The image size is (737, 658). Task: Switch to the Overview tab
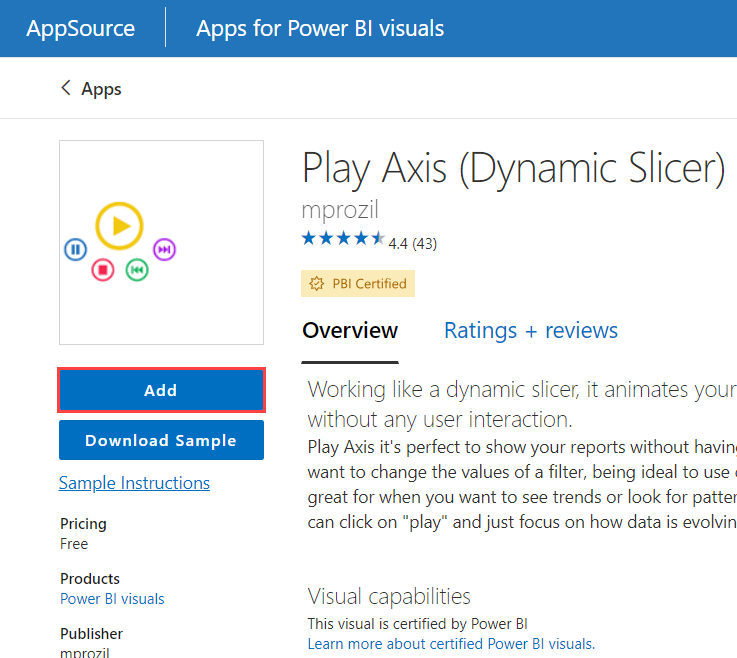(350, 330)
